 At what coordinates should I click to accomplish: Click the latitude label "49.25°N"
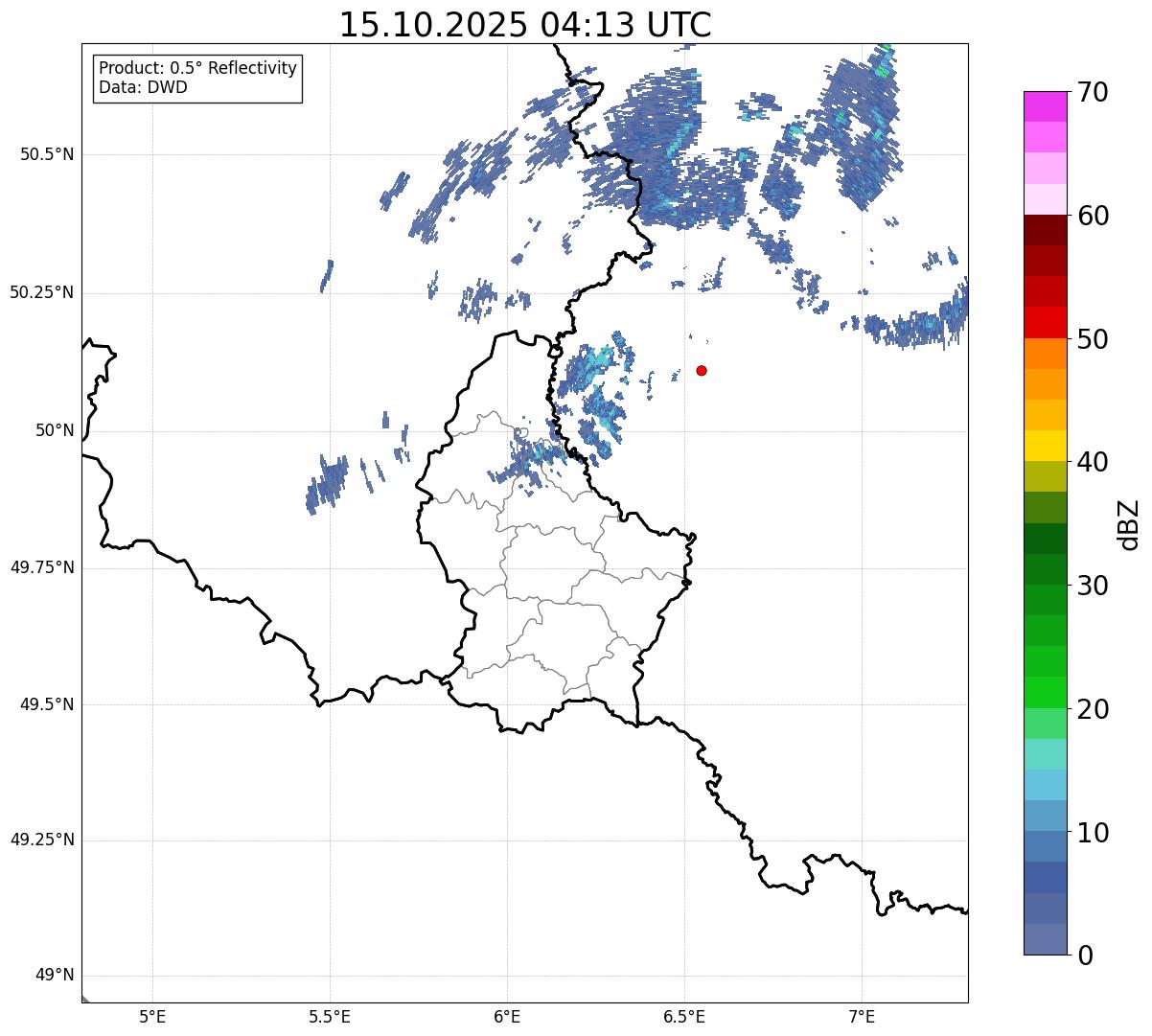(42, 840)
